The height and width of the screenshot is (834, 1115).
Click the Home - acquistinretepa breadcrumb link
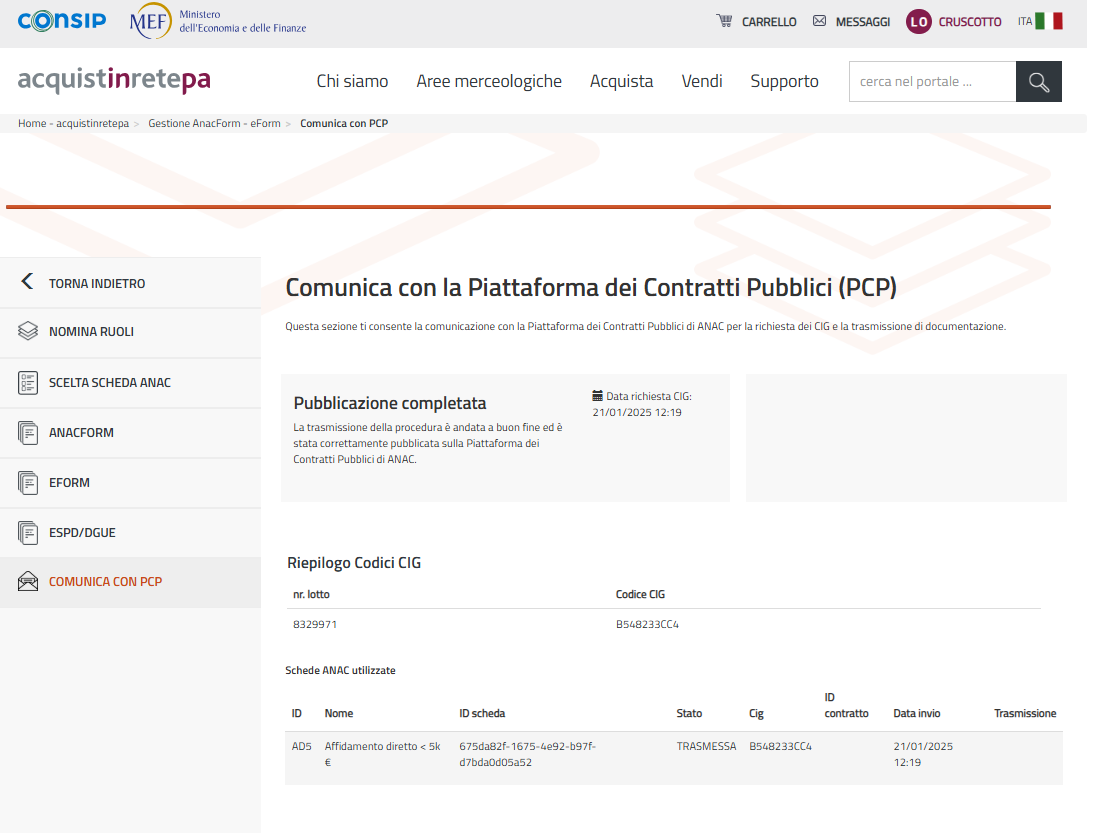coord(73,124)
